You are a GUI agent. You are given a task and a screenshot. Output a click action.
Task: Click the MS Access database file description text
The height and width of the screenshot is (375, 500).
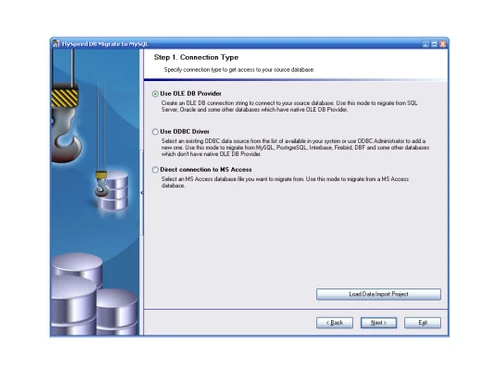pyautogui.click(x=285, y=182)
